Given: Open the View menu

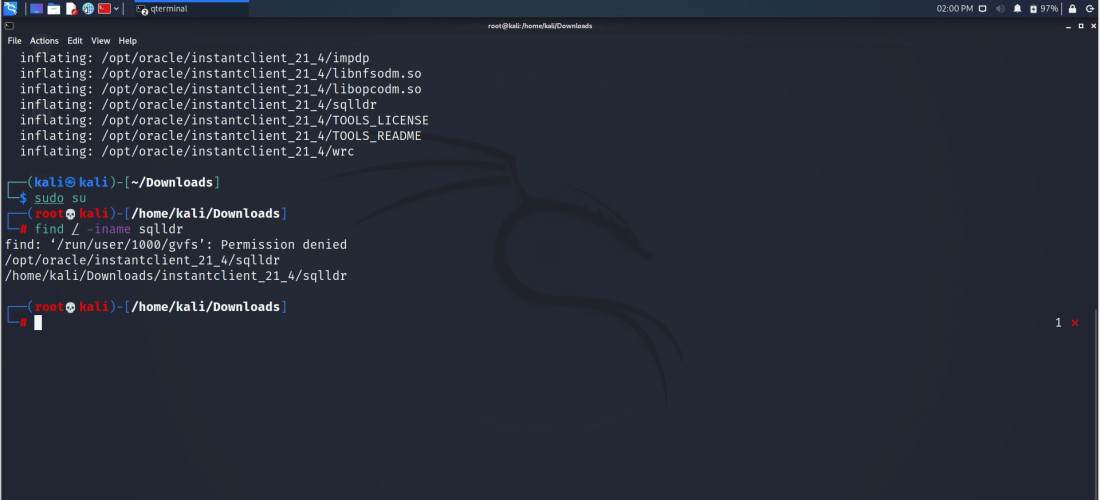Looking at the screenshot, I should [x=101, y=41].
